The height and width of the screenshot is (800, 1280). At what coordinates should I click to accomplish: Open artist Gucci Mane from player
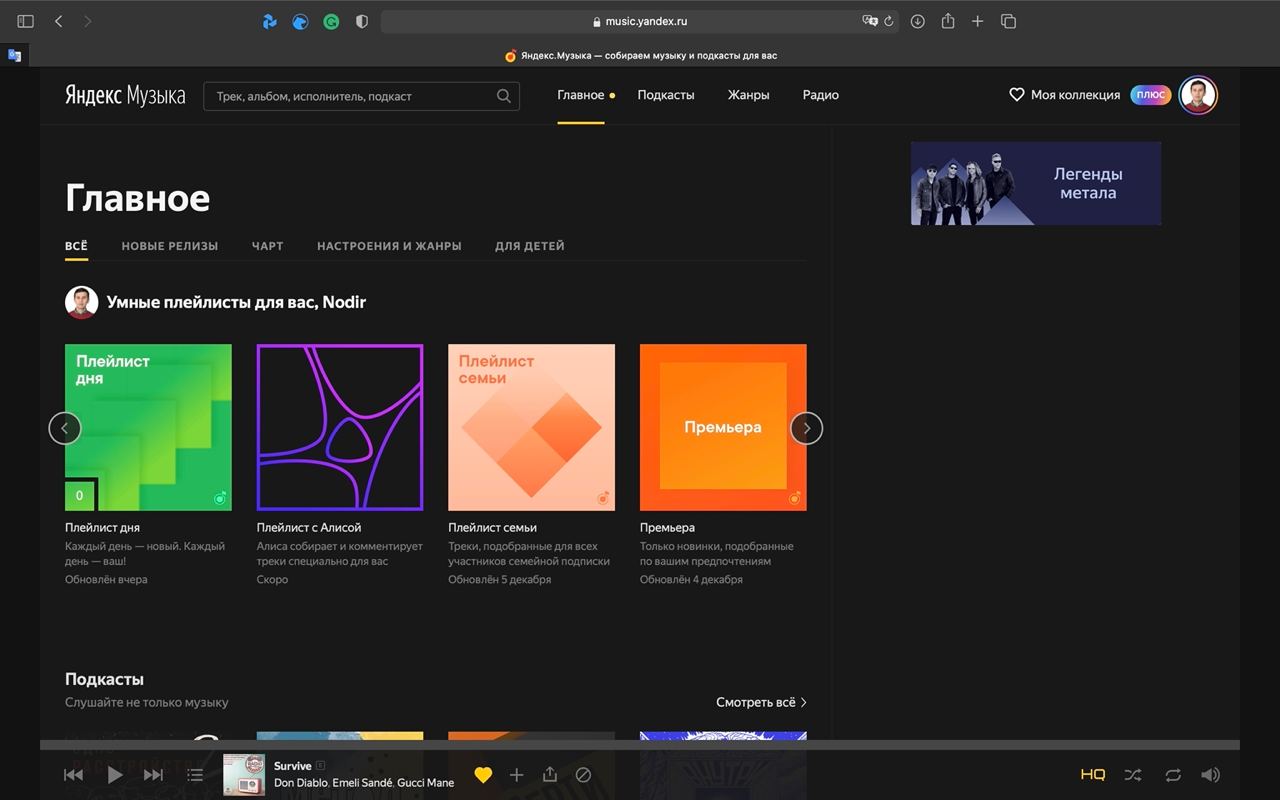[x=425, y=783]
